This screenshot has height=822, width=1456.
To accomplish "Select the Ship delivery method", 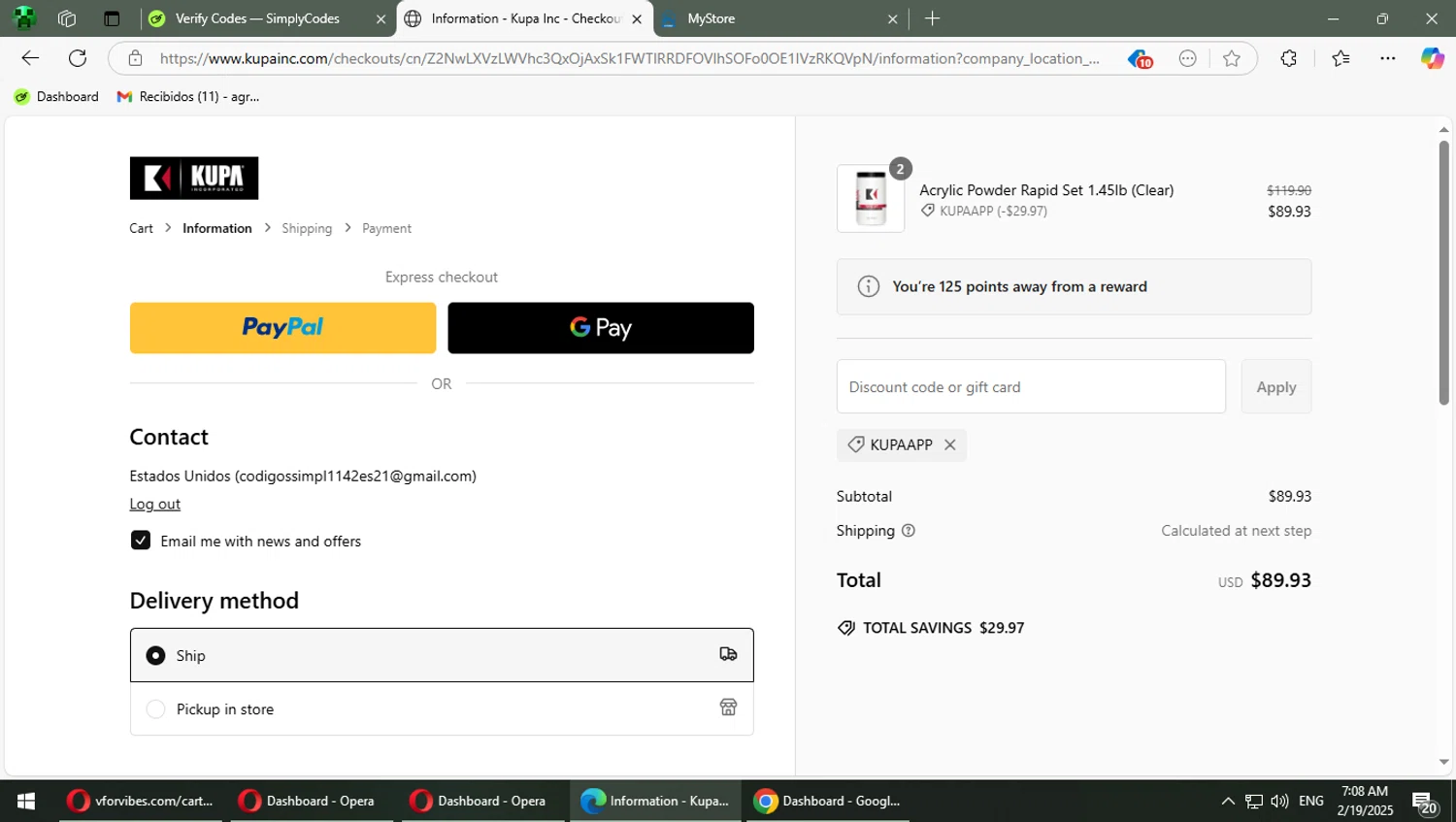I will coord(442,655).
